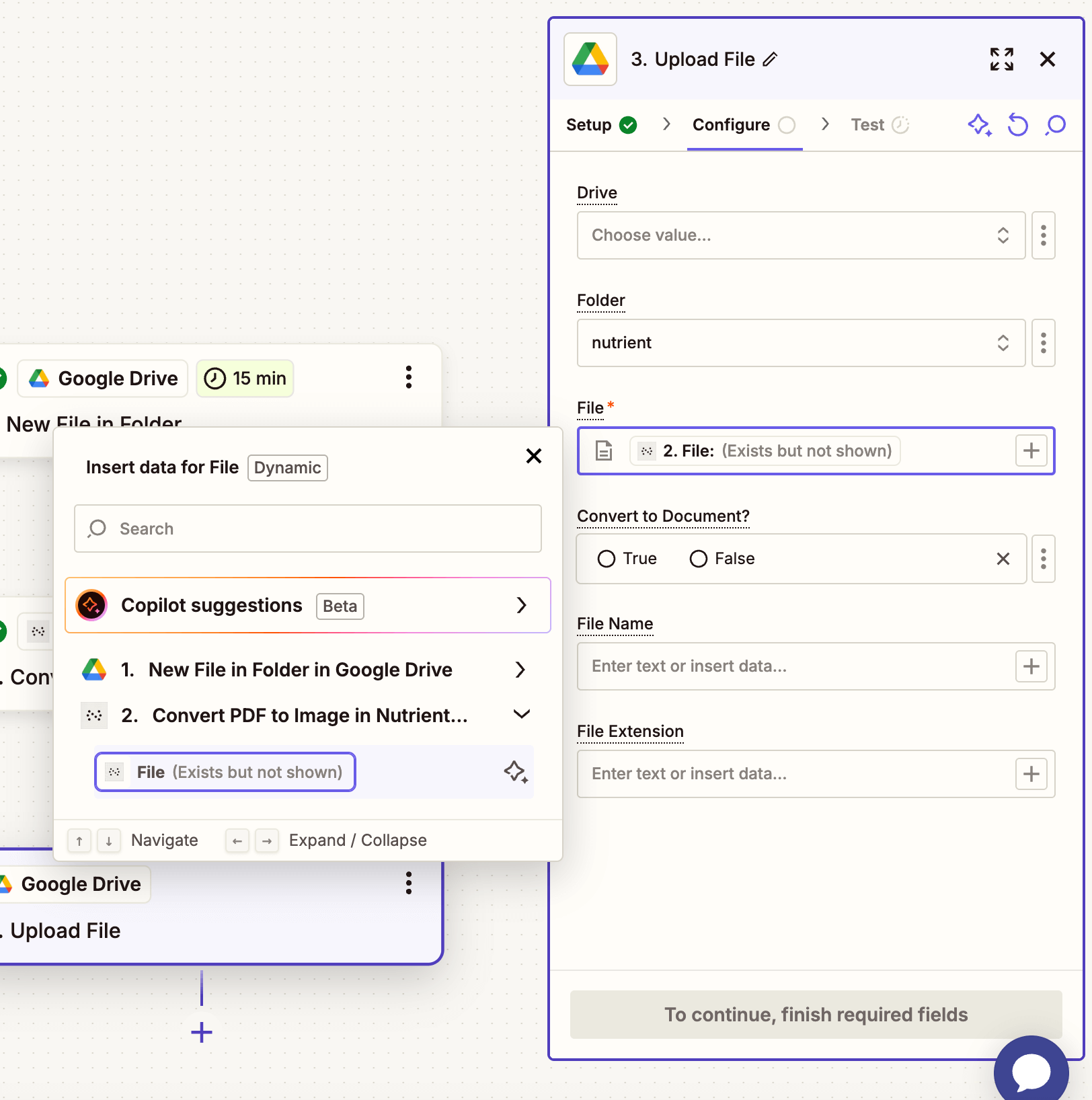Open the Drive dropdown
The height and width of the screenshot is (1100, 1092).
click(x=800, y=235)
